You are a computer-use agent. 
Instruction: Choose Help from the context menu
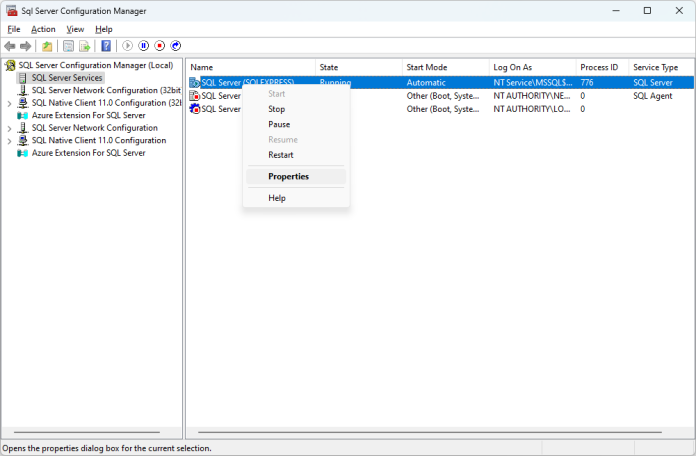[x=296, y=198]
